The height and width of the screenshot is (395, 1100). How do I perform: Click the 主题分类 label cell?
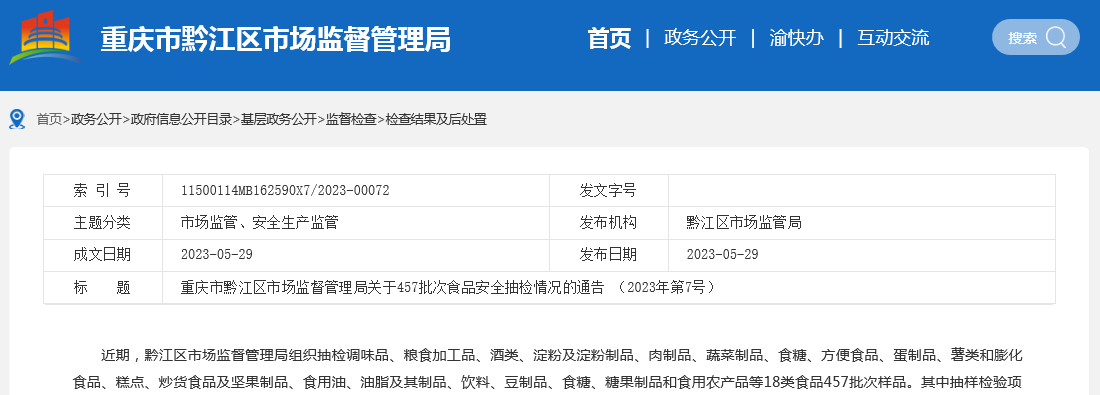(103, 223)
